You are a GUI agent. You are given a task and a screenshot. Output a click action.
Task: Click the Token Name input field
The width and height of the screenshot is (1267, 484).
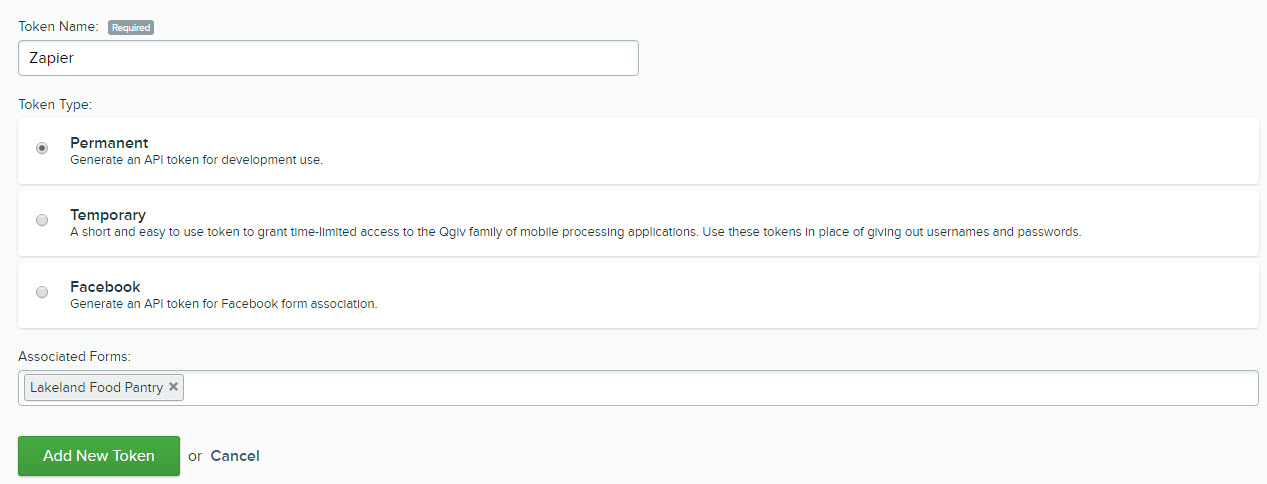[328, 58]
